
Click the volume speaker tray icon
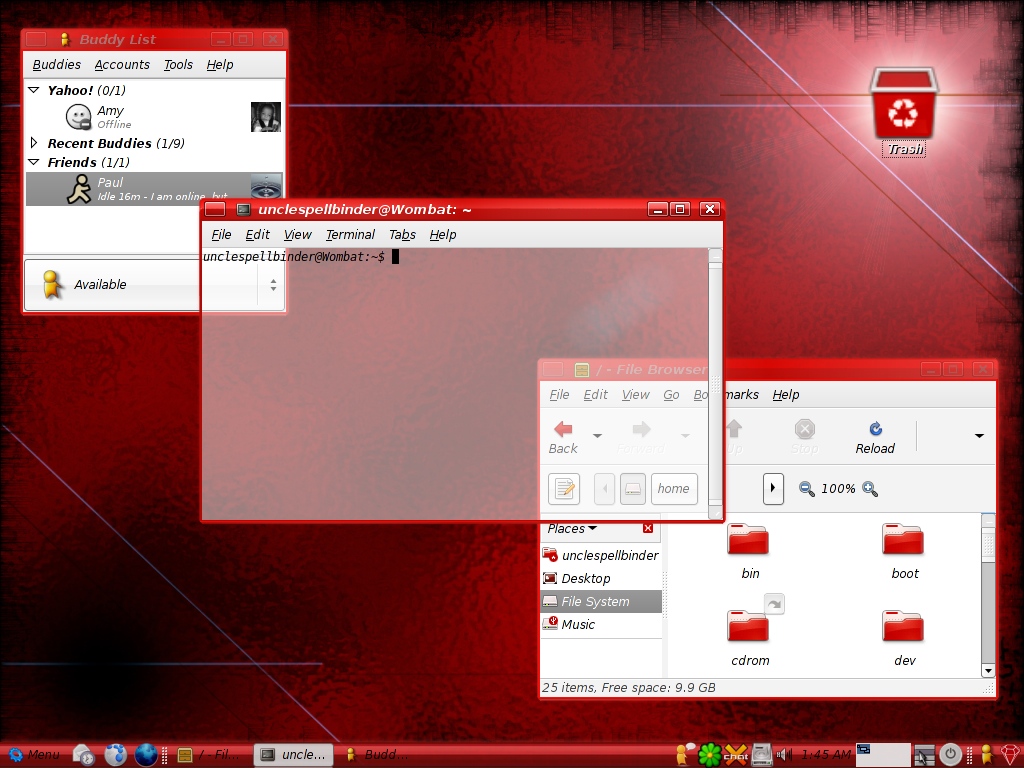(784, 755)
